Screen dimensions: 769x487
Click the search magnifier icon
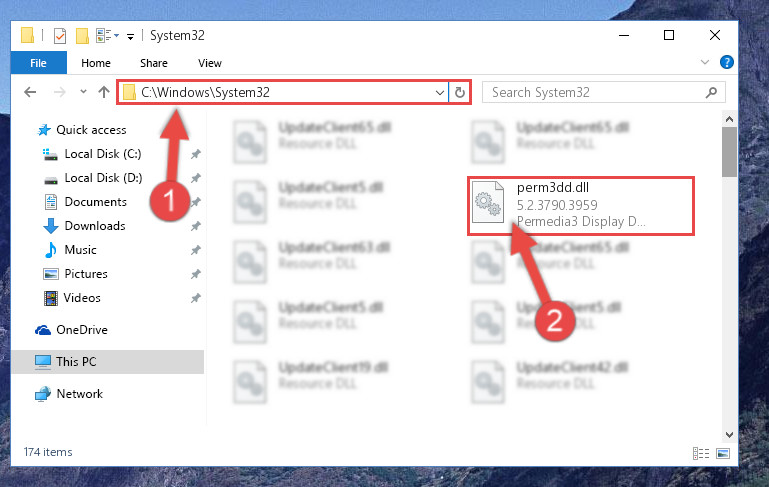[x=711, y=92]
